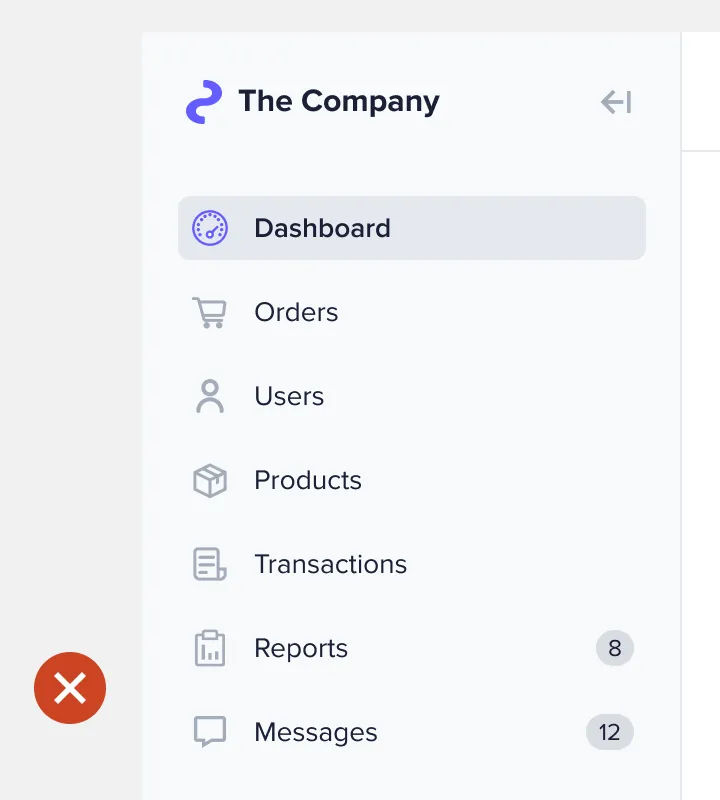Open the Dashboard menu item
This screenshot has width=720, height=800.
click(x=412, y=228)
